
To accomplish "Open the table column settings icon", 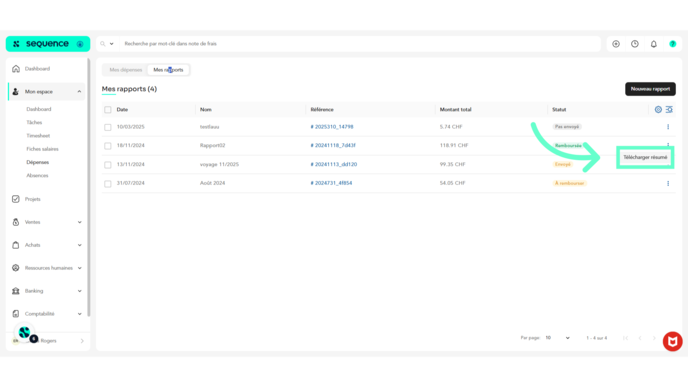I will coord(658,110).
